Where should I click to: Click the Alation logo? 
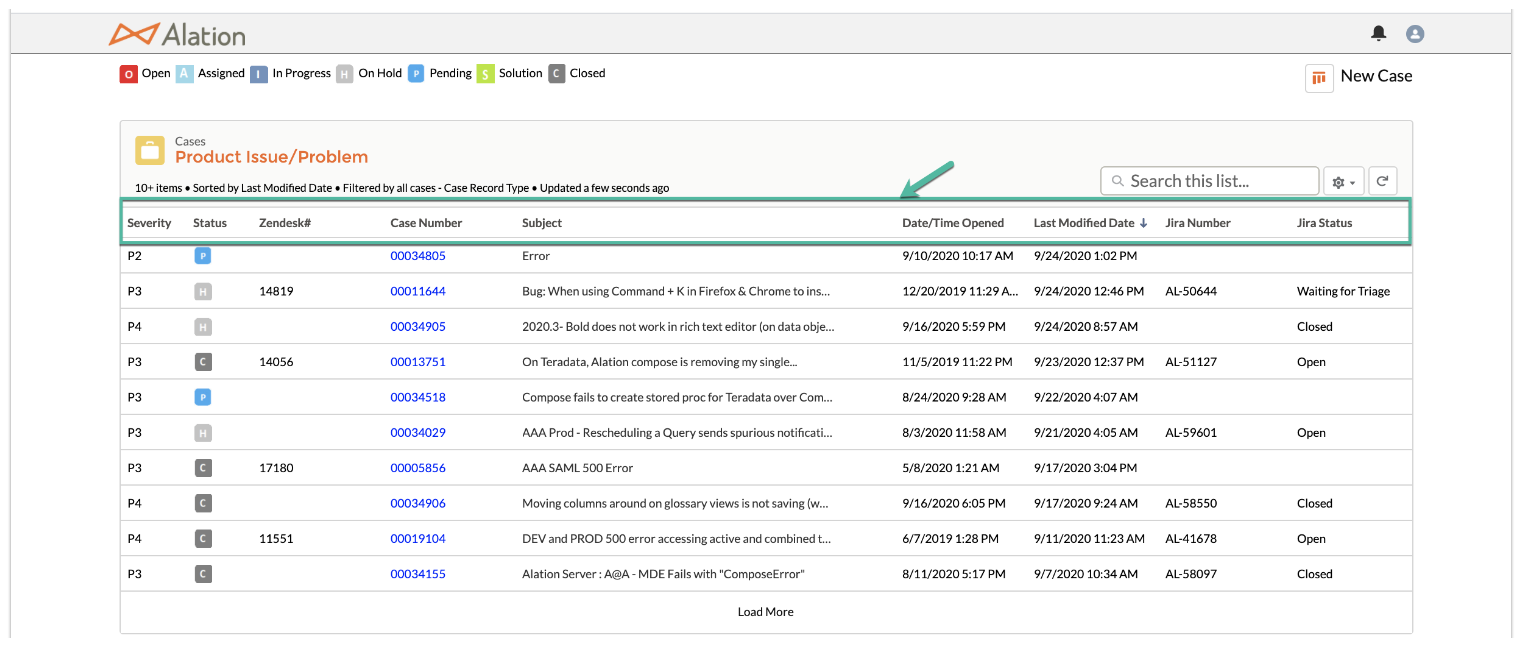177,34
